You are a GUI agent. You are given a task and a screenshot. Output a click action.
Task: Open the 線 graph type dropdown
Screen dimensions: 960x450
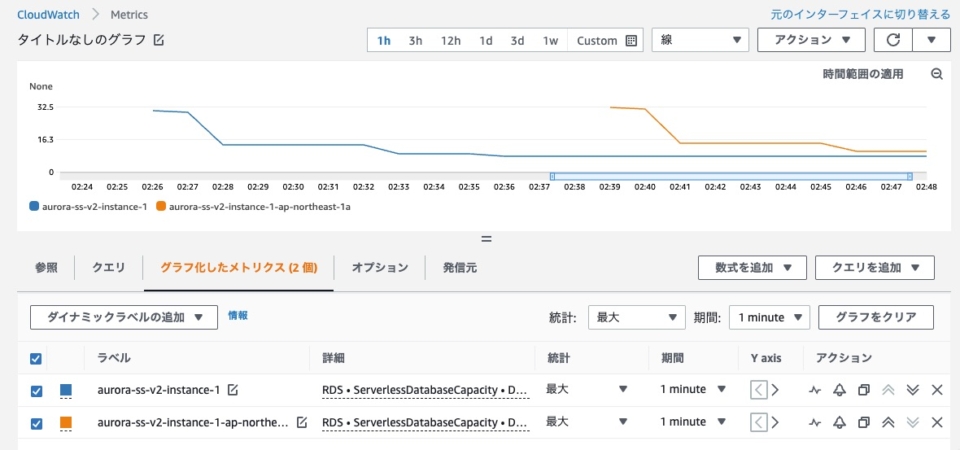pyautogui.click(x=700, y=40)
